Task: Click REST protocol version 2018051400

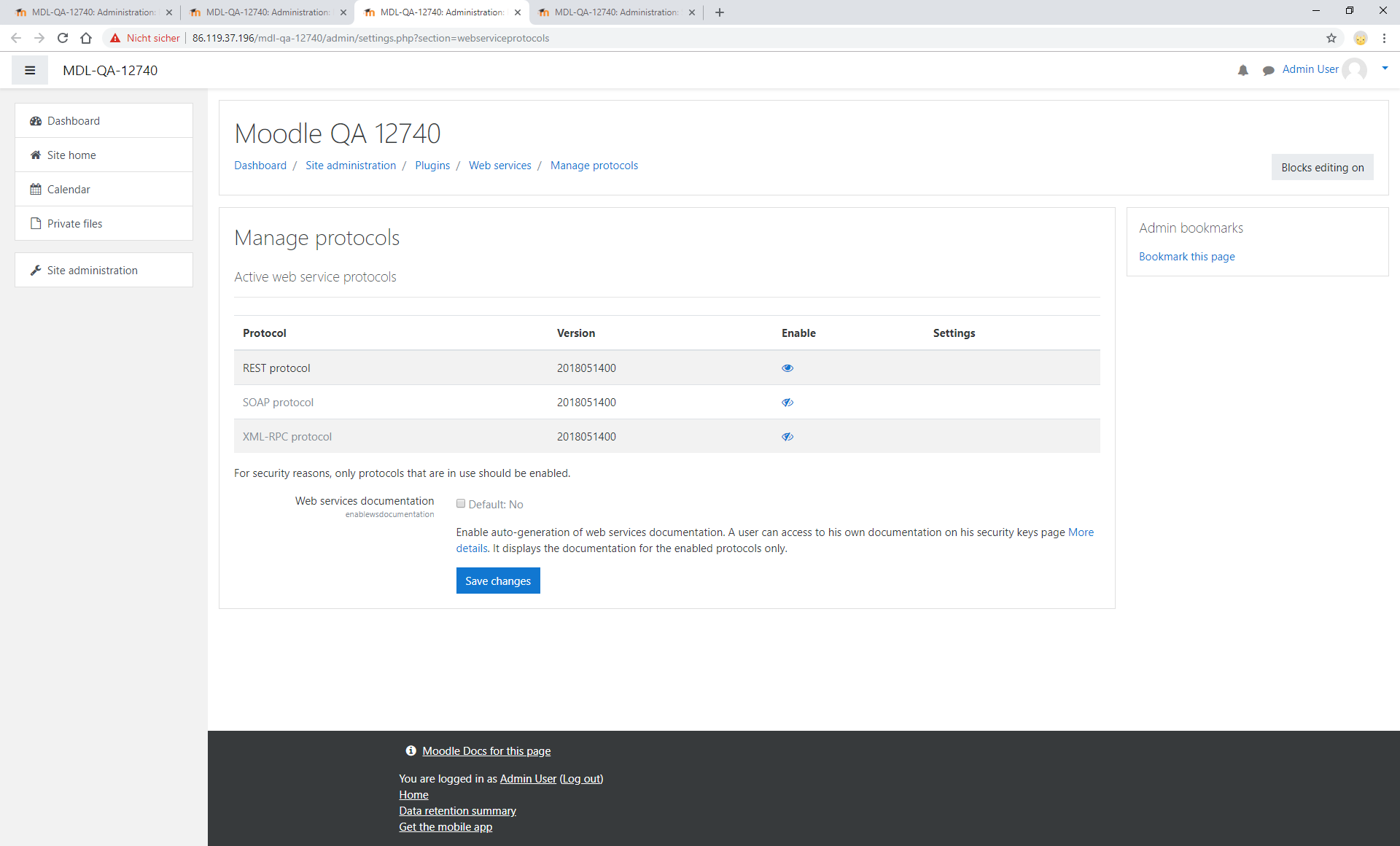Action: [x=586, y=368]
